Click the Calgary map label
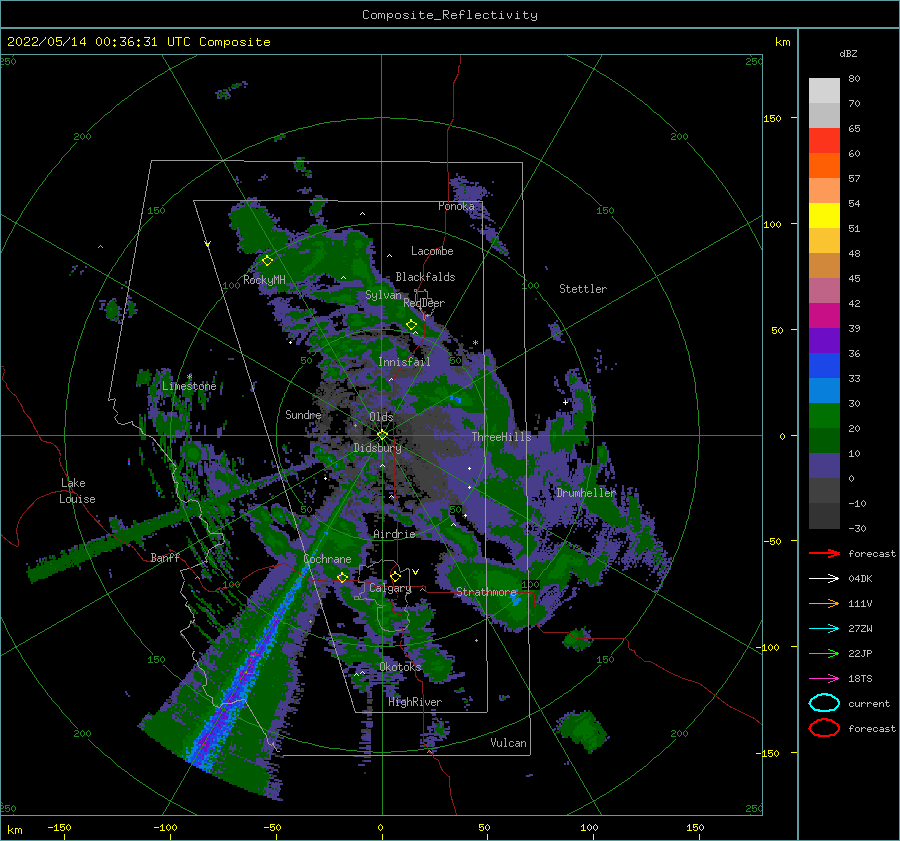900x841 pixels. click(390, 588)
